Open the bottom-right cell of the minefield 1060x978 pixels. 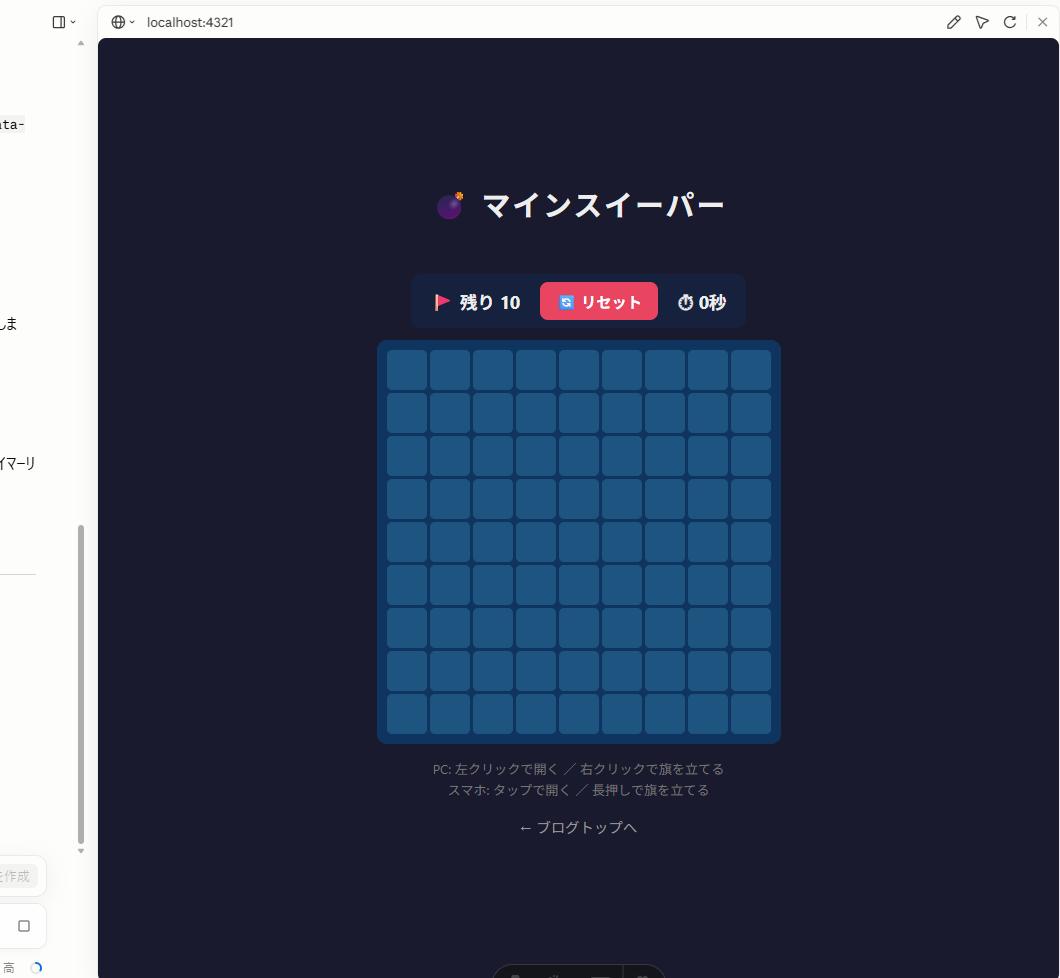[751, 714]
